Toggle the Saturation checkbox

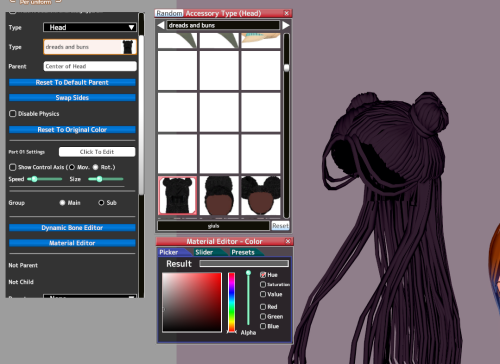click(x=263, y=284)
